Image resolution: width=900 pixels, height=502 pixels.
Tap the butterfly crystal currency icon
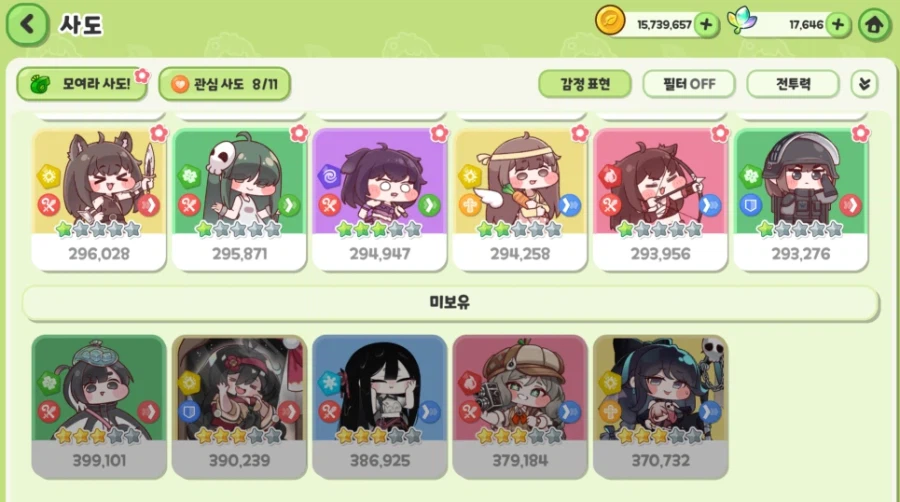pos(742,20)
